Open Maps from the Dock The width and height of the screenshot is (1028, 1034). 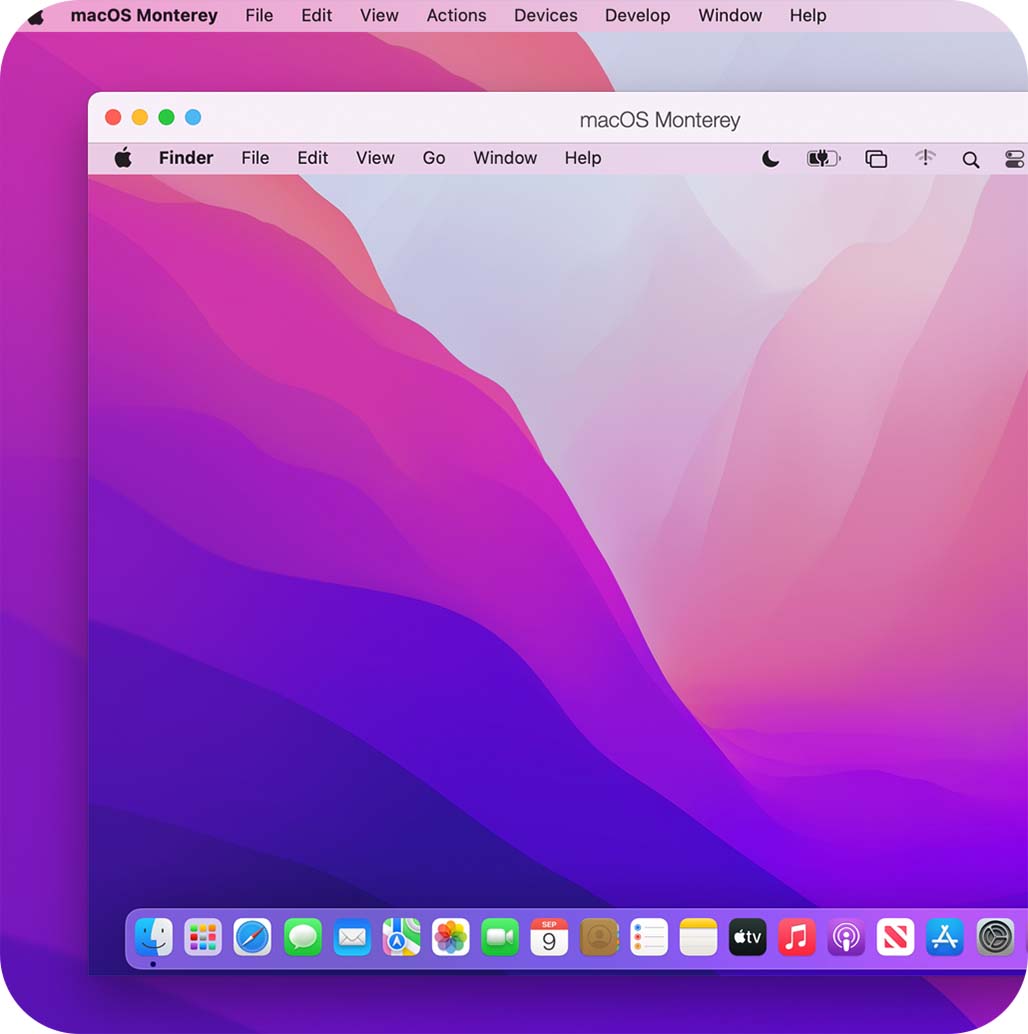(x=401, y=937)
